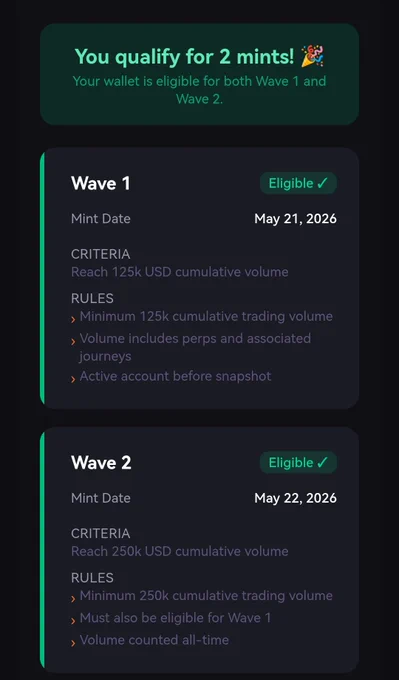Select the Wave 2 heading
The width and height of the screenshot is (399, 680).
(x=101, y=463)
